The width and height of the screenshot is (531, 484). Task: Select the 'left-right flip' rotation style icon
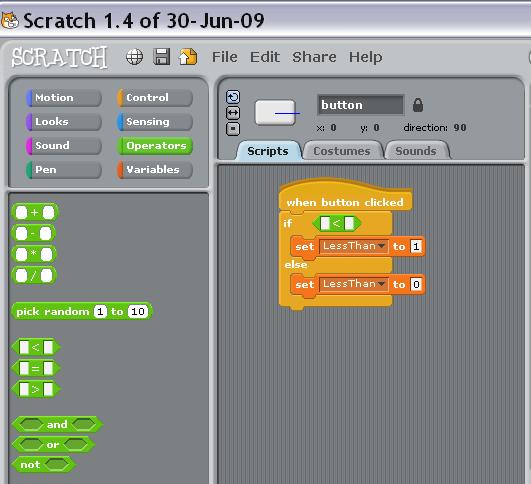[x=233, y=113]
